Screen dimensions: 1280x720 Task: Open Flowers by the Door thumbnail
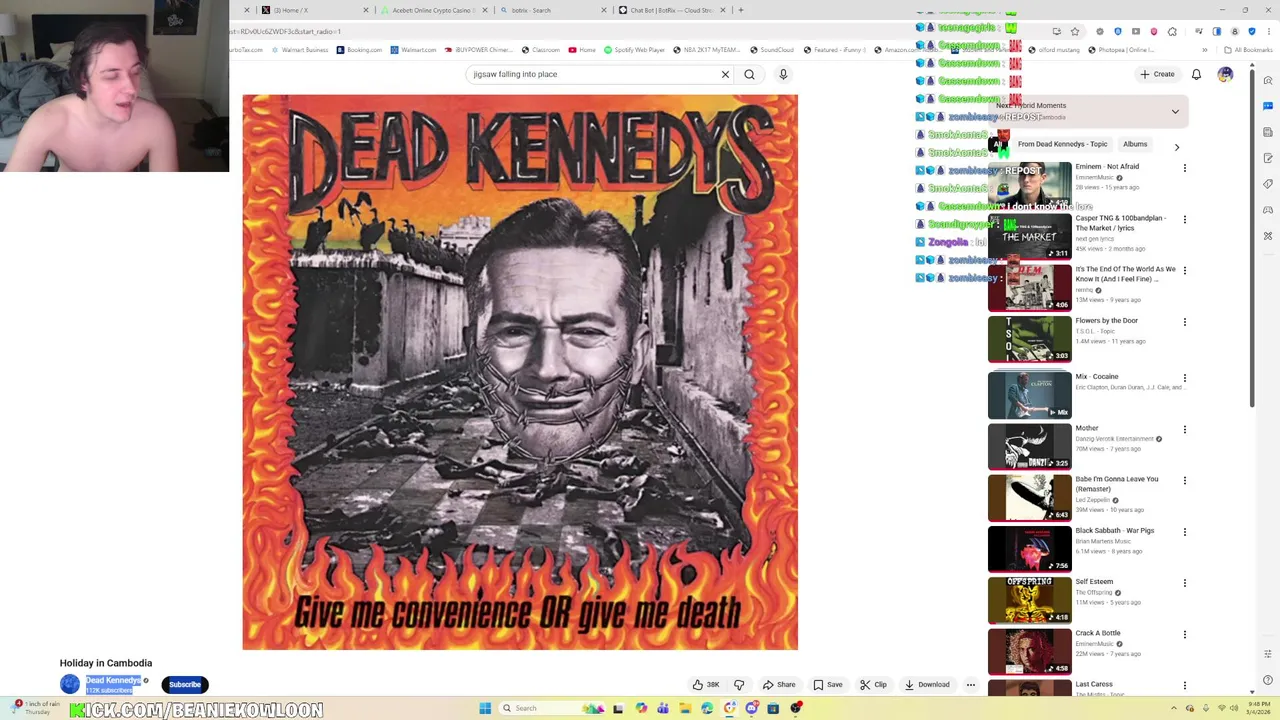pos(1029,339)
